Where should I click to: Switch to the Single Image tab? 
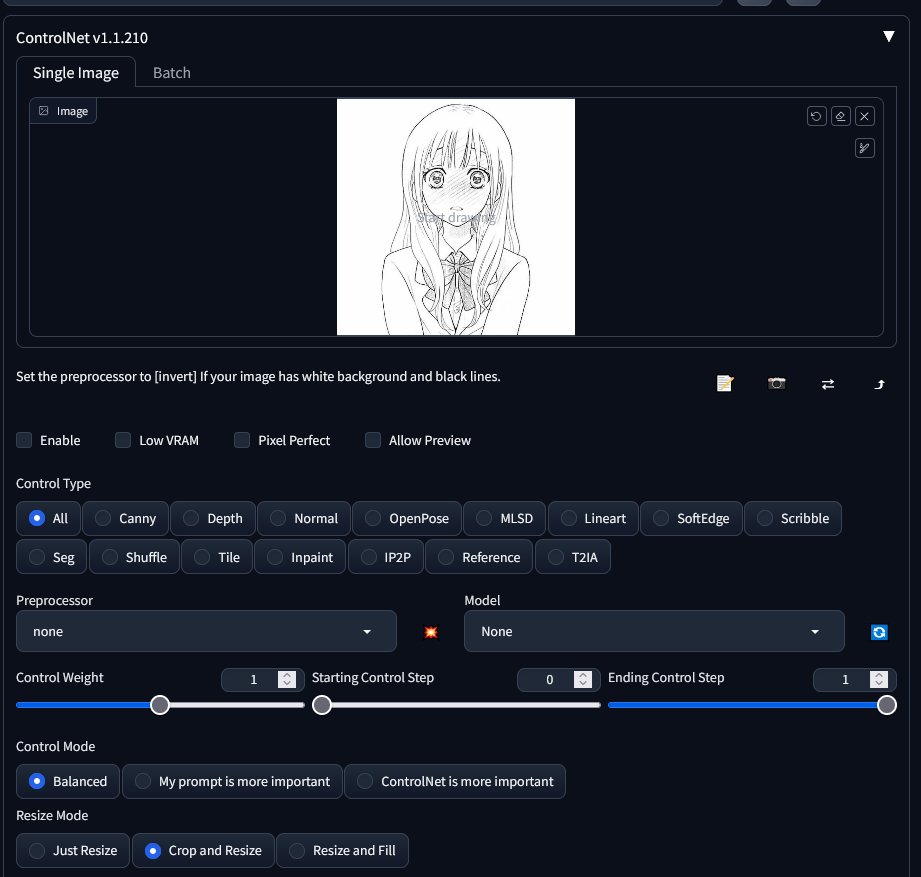(x=76, y=72)
